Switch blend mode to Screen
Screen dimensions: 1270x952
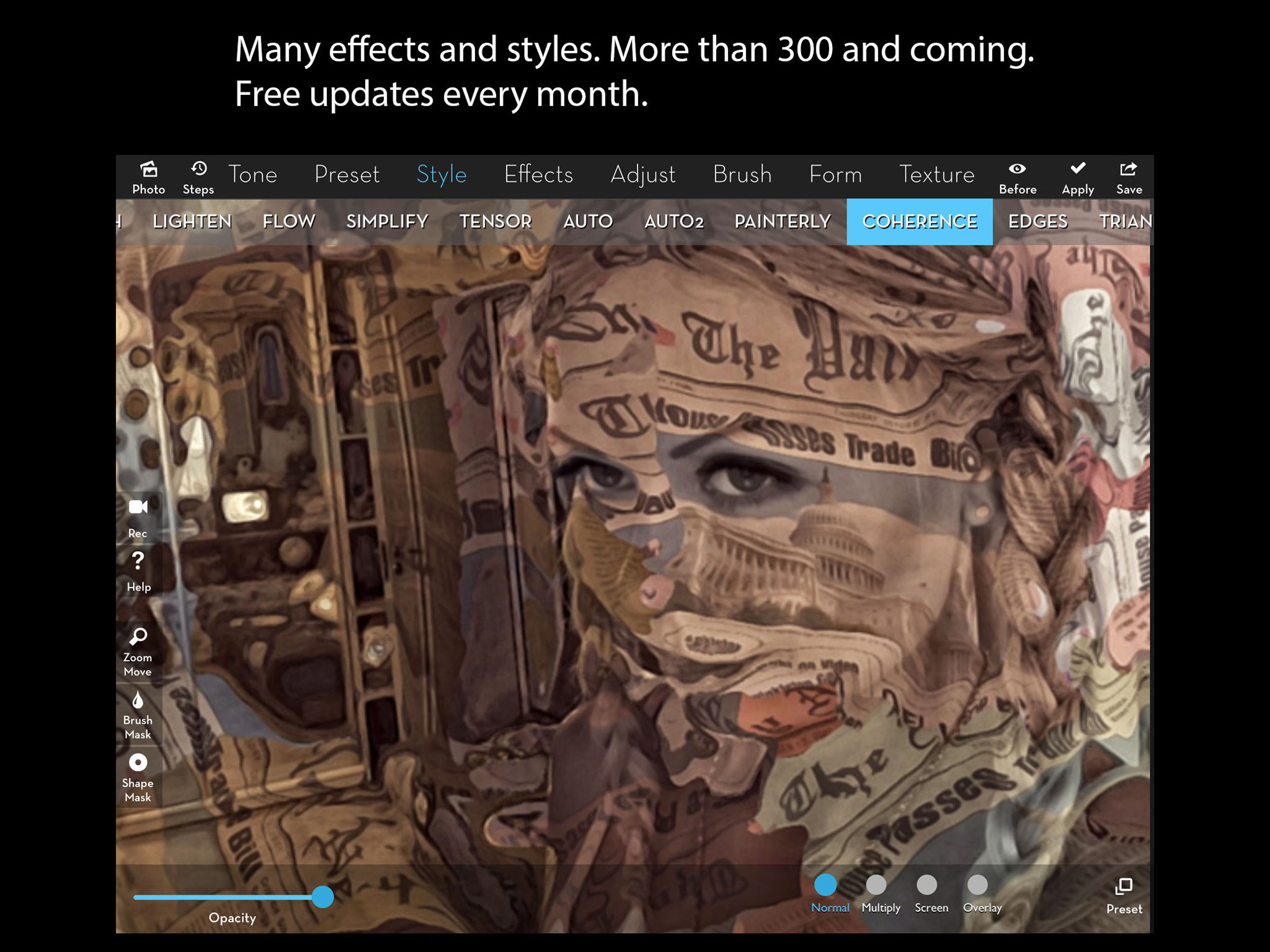(x=926, y=885)
